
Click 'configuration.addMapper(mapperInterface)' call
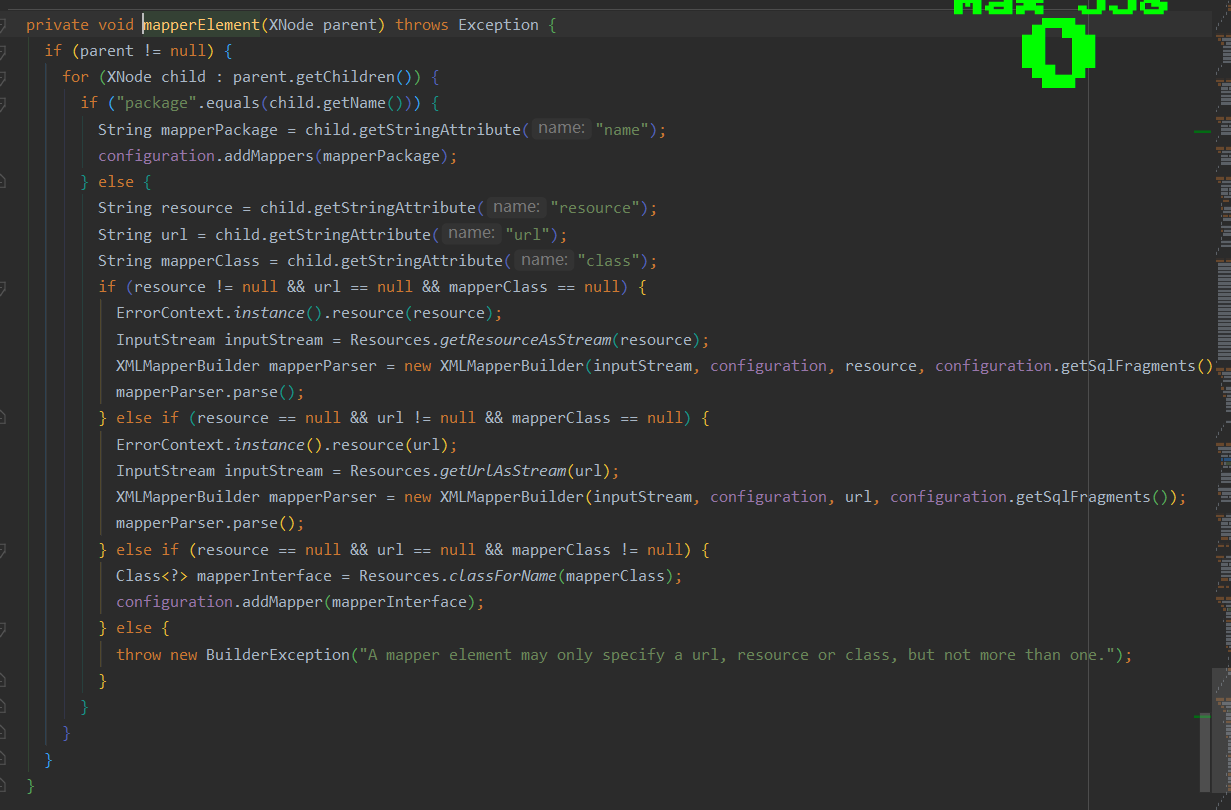tap(296, 602)
